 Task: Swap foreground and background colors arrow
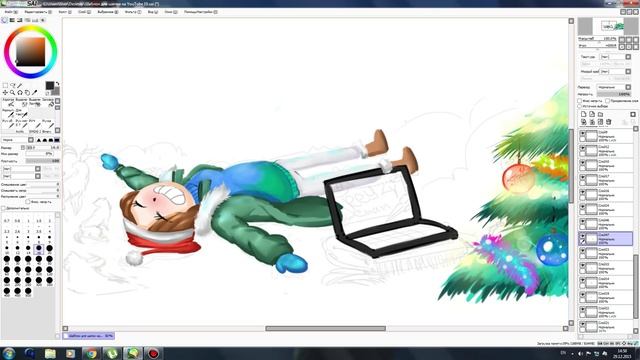click(x=57, y=84)
